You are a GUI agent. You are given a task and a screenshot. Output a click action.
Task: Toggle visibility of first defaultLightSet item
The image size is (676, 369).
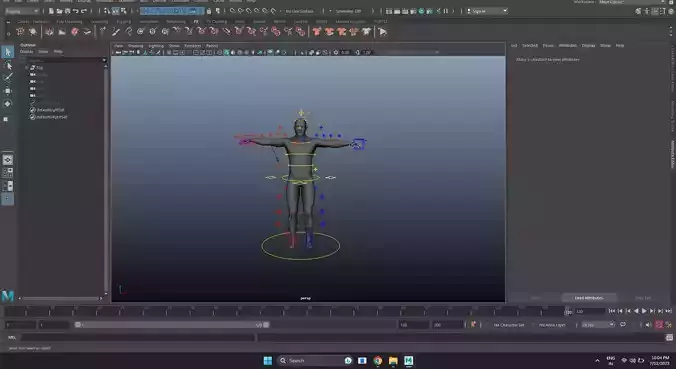(x=32, y=110)
